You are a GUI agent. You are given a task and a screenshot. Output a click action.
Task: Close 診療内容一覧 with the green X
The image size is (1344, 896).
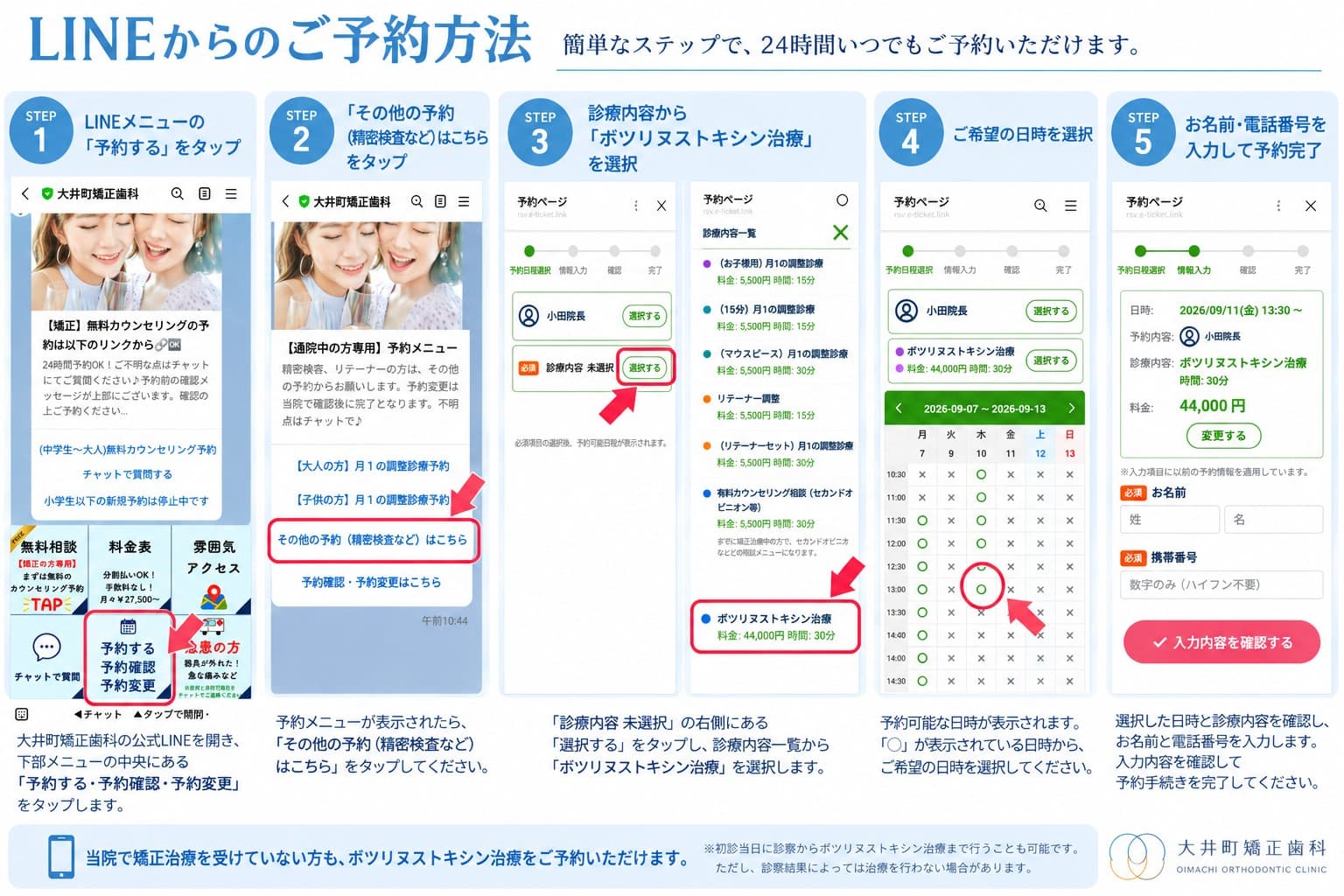coord(840,233)
